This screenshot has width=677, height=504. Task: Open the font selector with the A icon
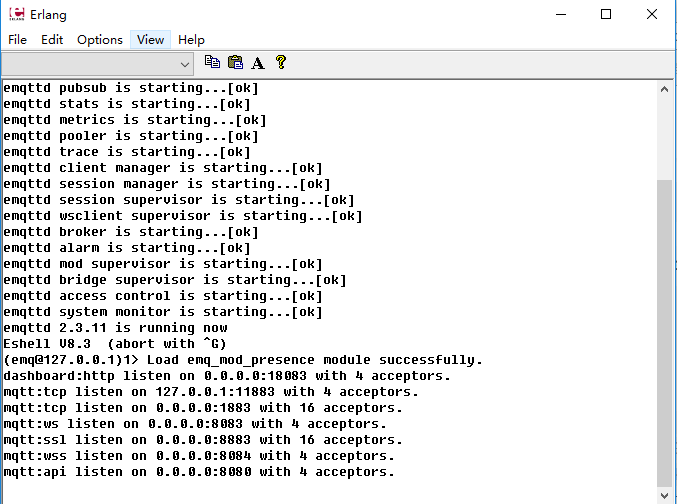[258, 63]
